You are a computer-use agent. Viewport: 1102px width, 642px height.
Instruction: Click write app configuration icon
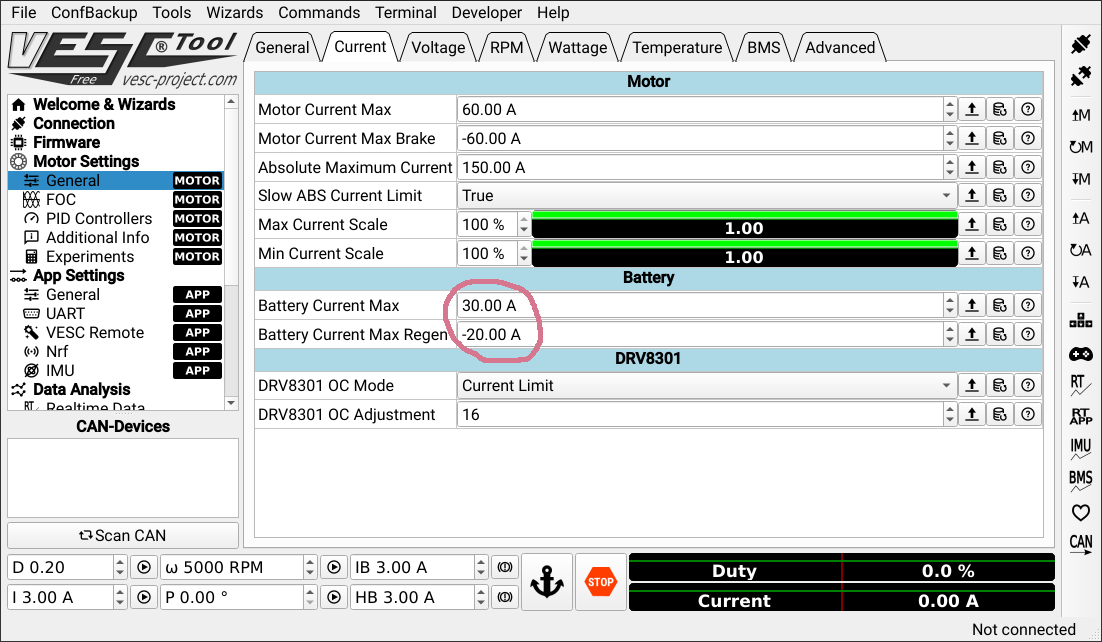click(x=1080, y=283)
